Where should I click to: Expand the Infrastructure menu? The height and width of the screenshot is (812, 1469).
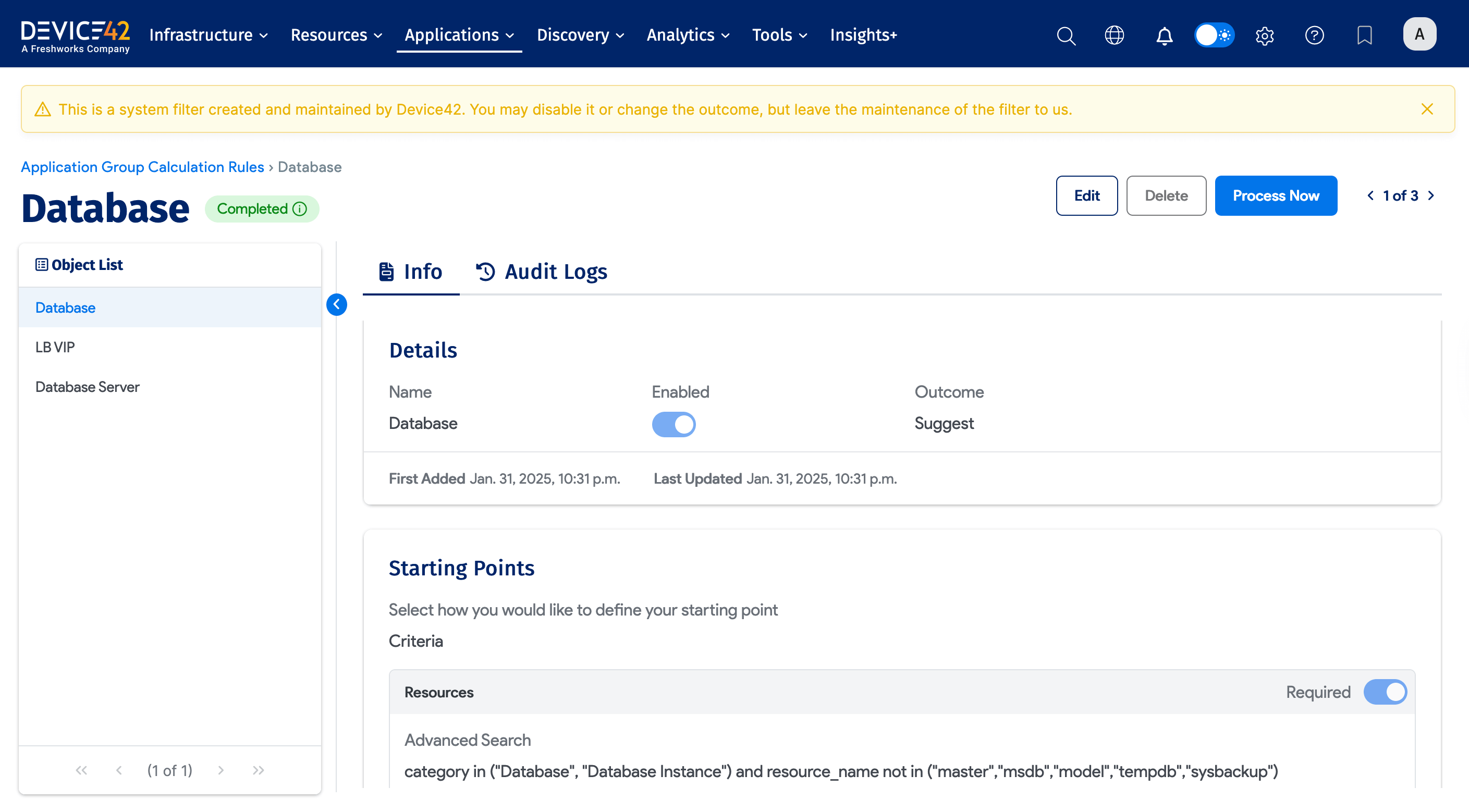pyautogui.click(x=208, y=35)
